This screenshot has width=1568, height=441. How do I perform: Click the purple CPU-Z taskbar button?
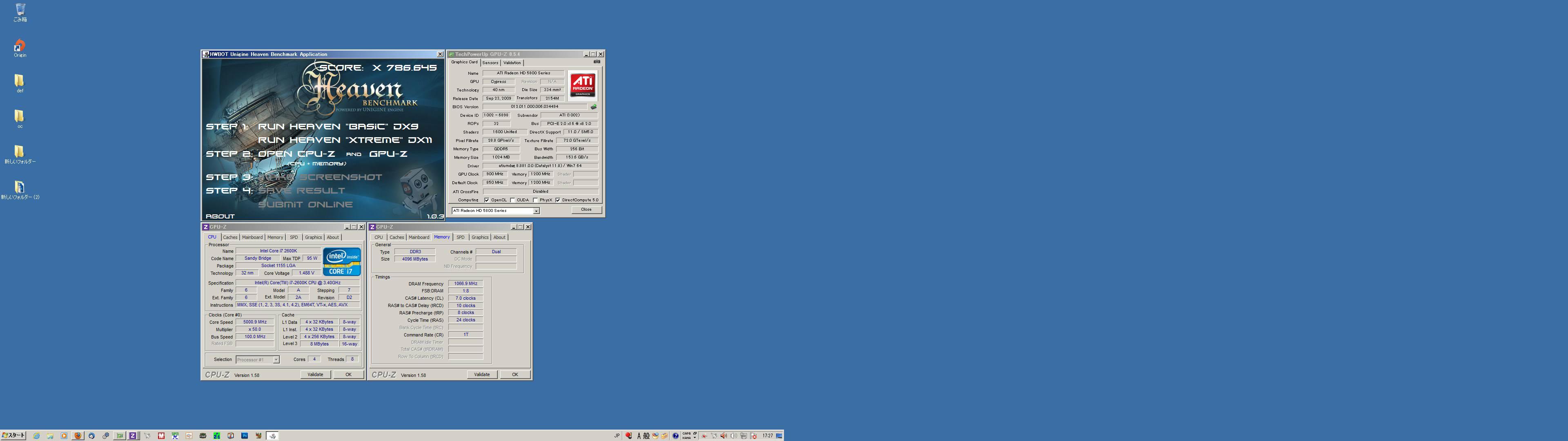(x=133, y=436)
